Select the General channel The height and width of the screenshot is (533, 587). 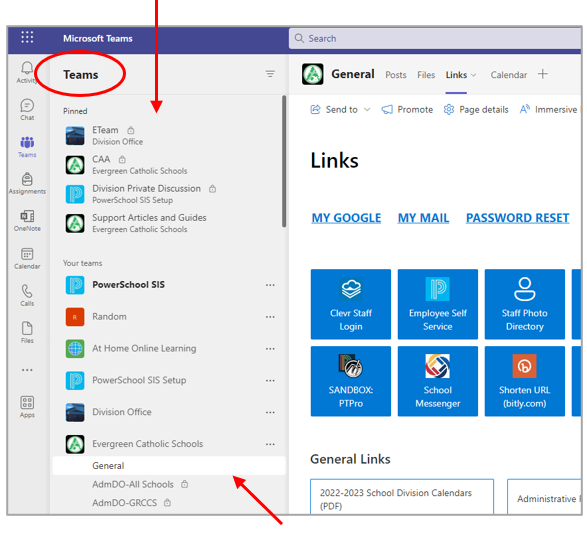[169, 466]
